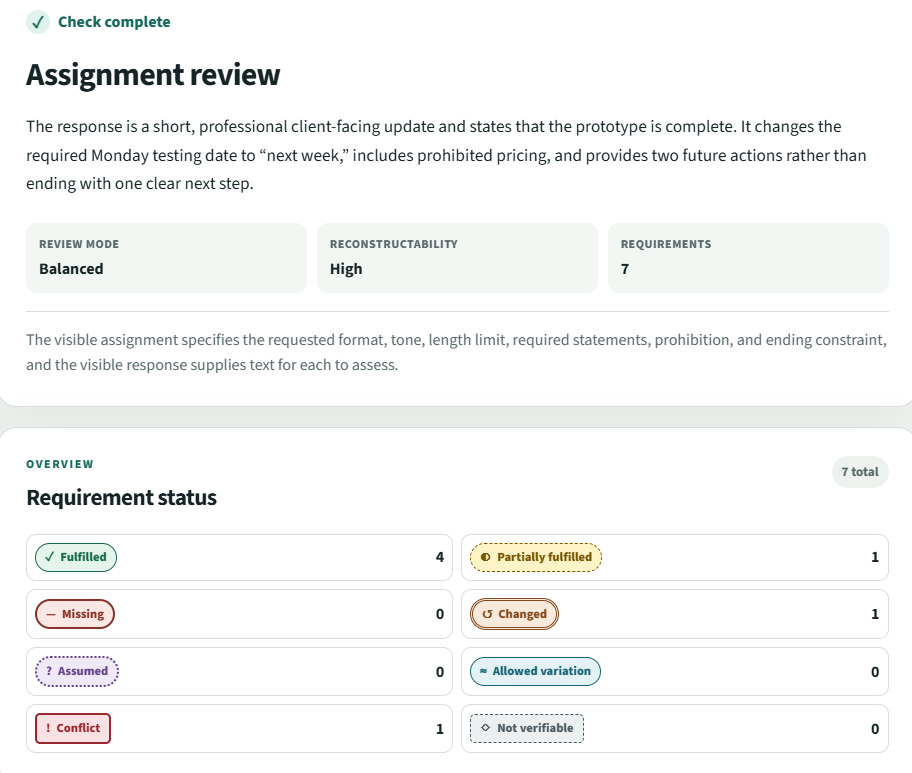Click the half-circle icon in Partially fulfilled badge

(x=485, y=557)
